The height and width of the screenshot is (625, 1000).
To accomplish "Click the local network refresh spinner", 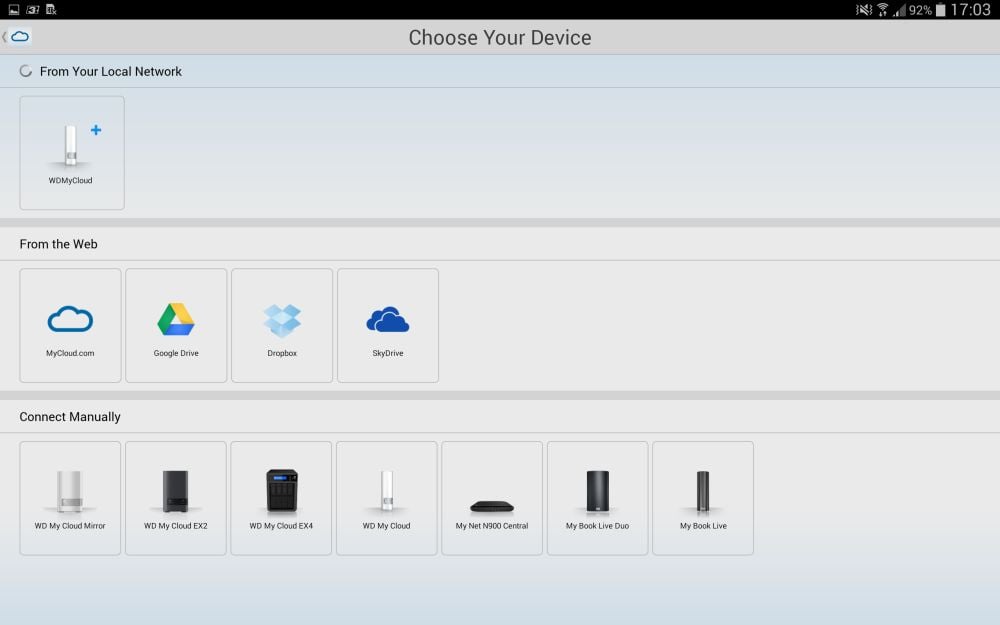I will coord(26,71).
